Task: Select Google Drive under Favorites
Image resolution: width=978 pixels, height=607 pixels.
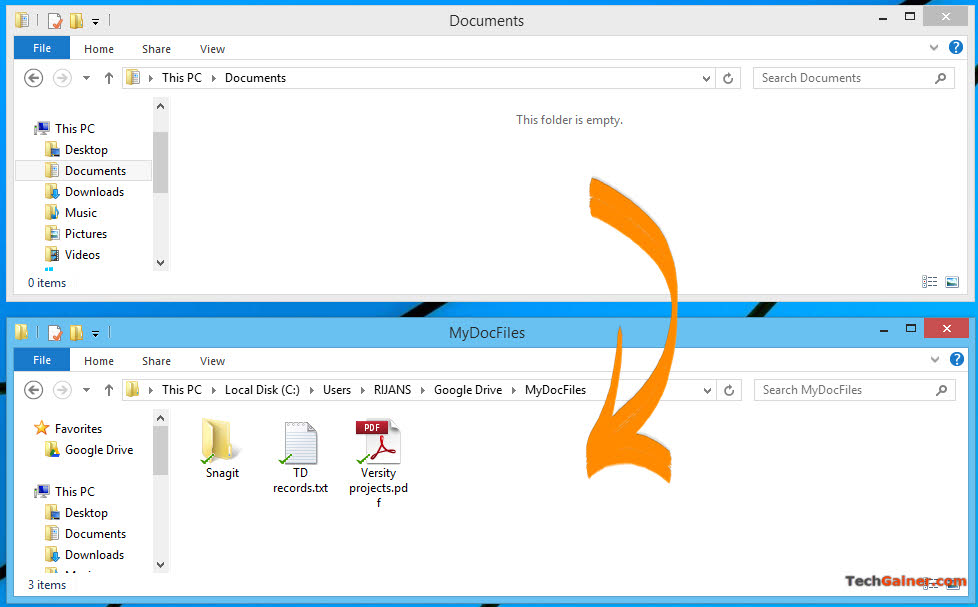Action: pos(98,450)
